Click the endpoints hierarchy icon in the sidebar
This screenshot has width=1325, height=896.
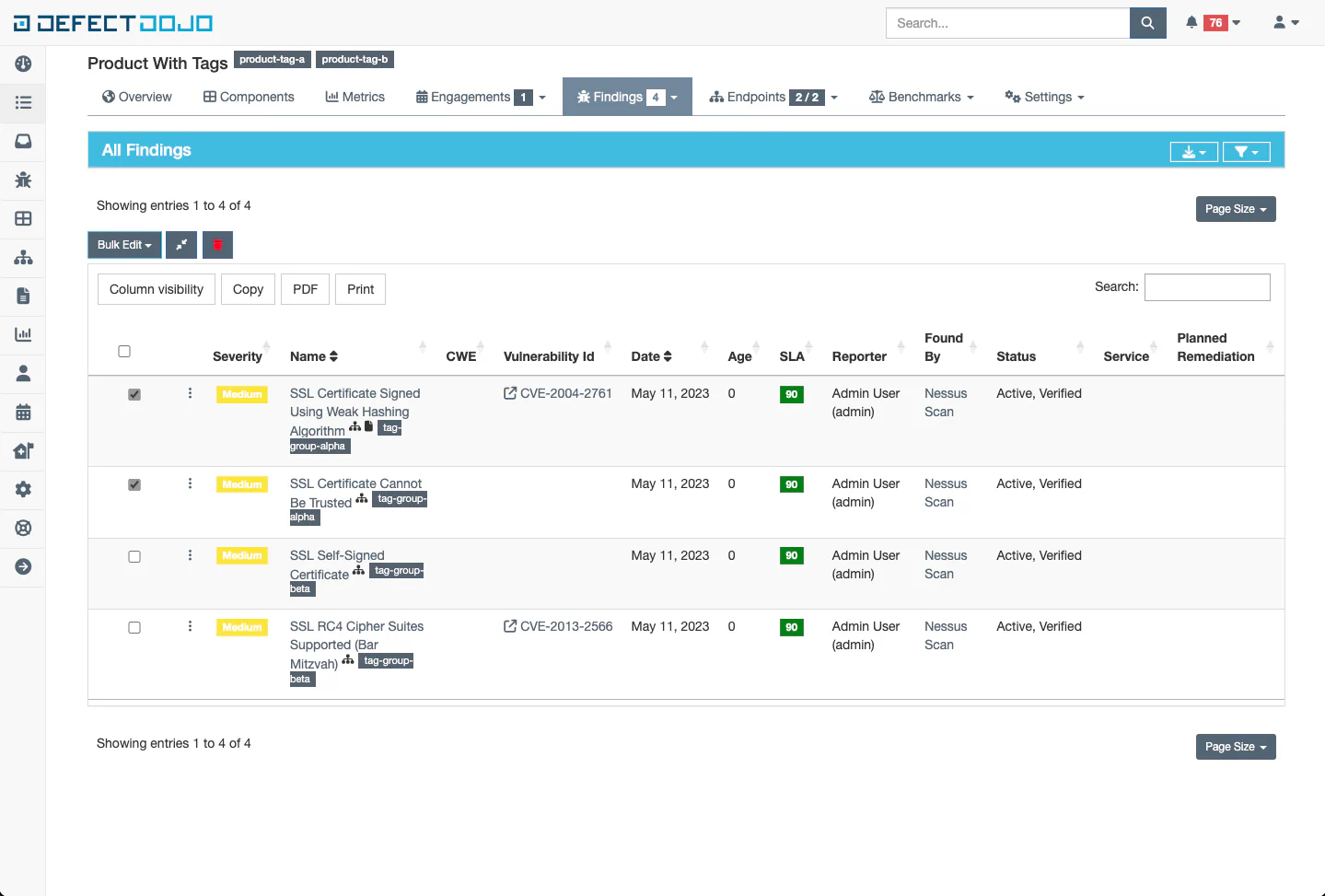coord(22,257)
